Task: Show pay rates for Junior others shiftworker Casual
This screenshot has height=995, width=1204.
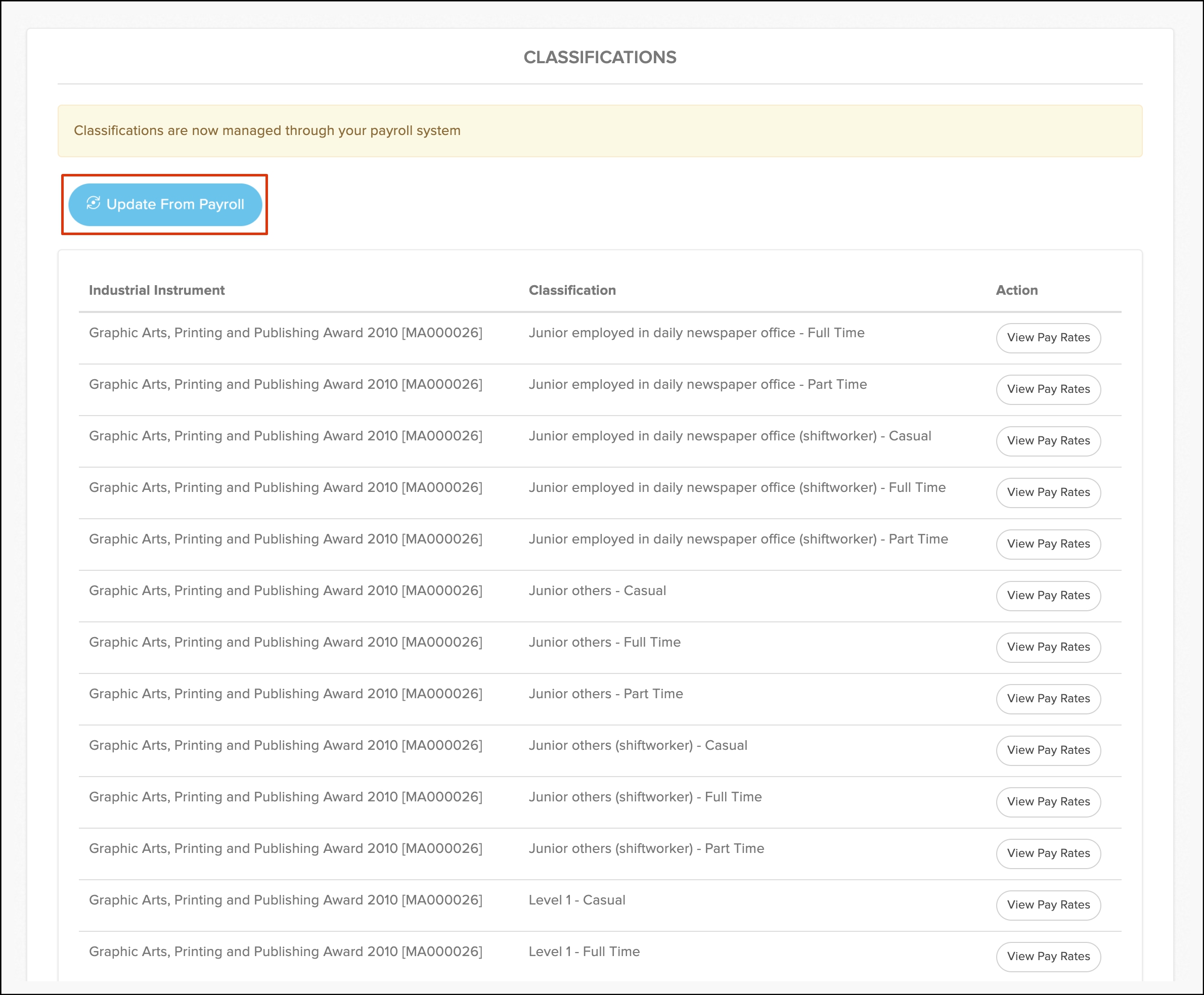Action: [x=1047, y=750]
